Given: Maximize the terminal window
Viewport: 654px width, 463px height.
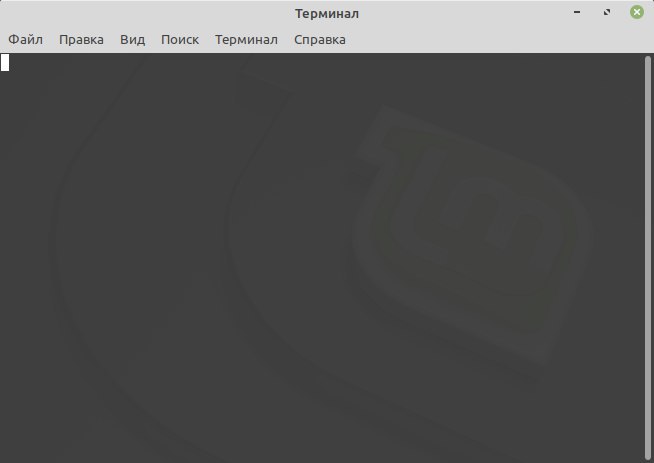Looking at the screenshot, I should tap(607, 13).
